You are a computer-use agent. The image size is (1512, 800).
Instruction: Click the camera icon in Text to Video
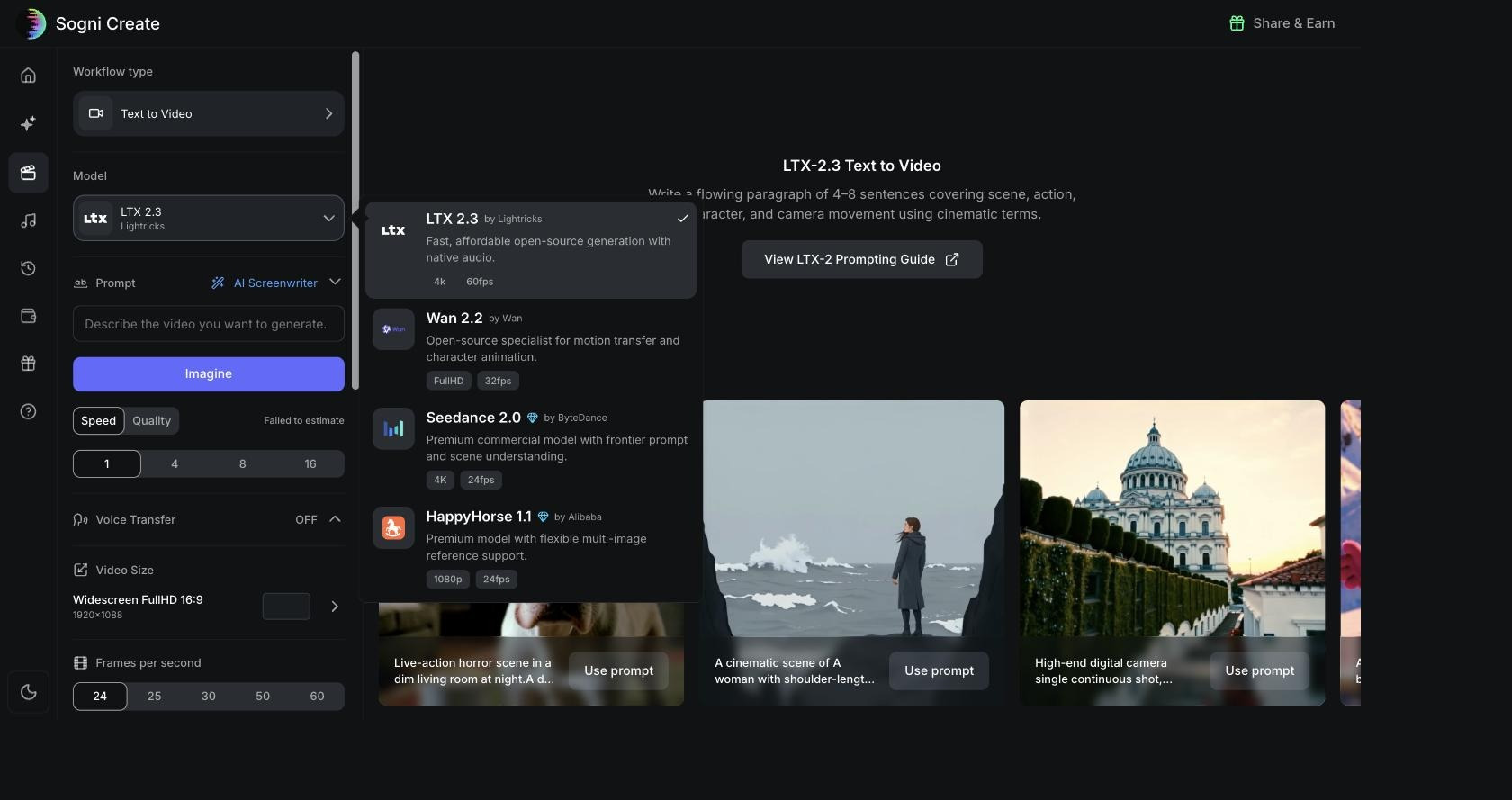point(96,113)
